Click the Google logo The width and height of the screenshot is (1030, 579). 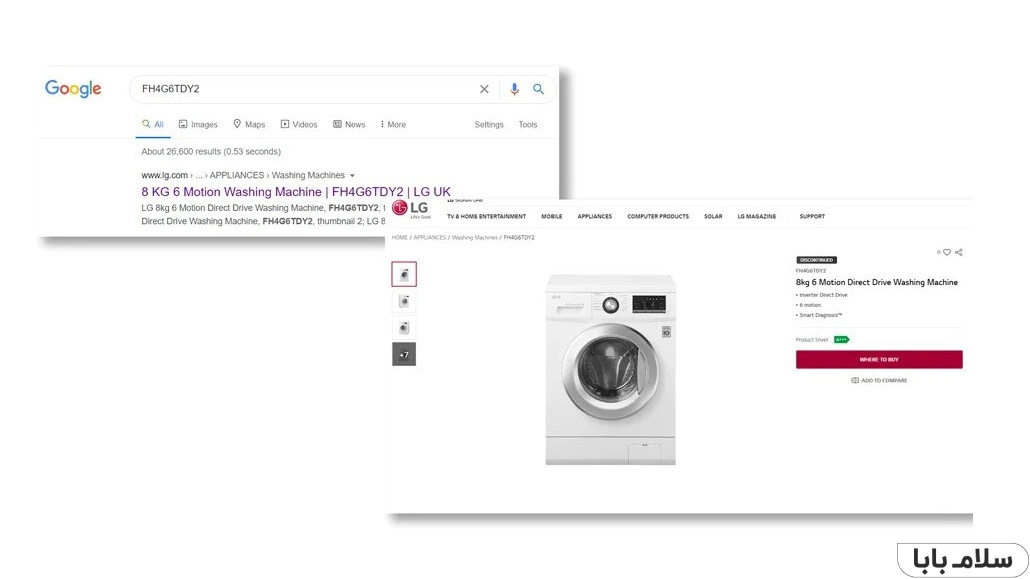[x=73, y=89]
